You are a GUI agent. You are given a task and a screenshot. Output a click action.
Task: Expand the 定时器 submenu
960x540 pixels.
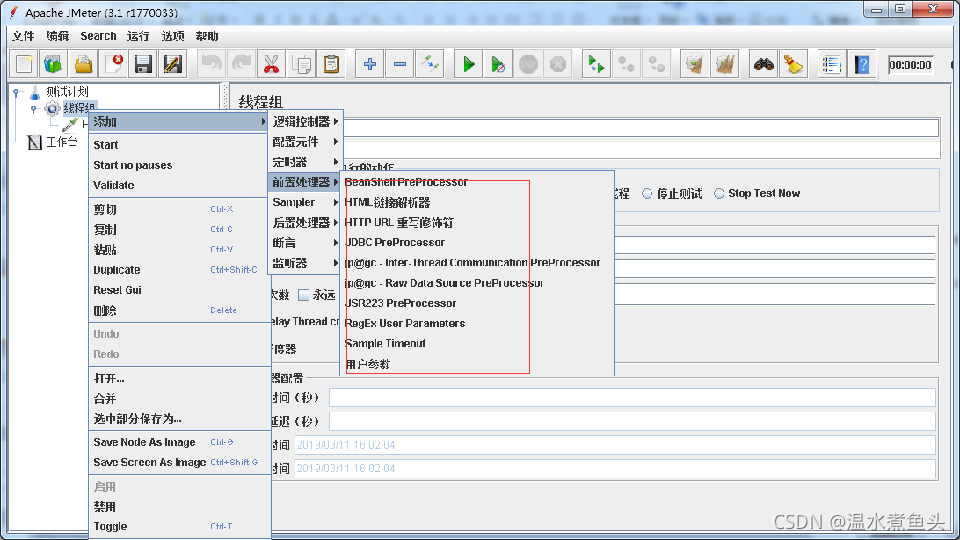click(x=305, y=162)
